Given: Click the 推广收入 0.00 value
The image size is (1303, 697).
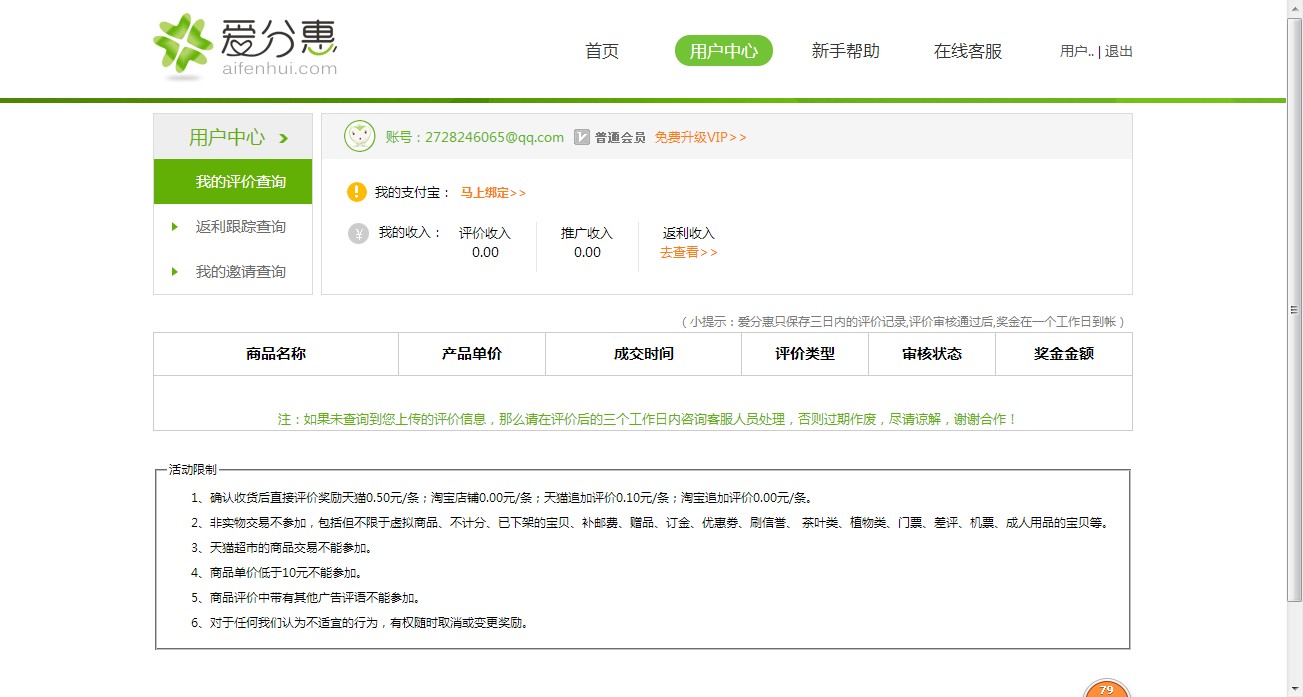Looking at the screenshot, I should point(587,252).
